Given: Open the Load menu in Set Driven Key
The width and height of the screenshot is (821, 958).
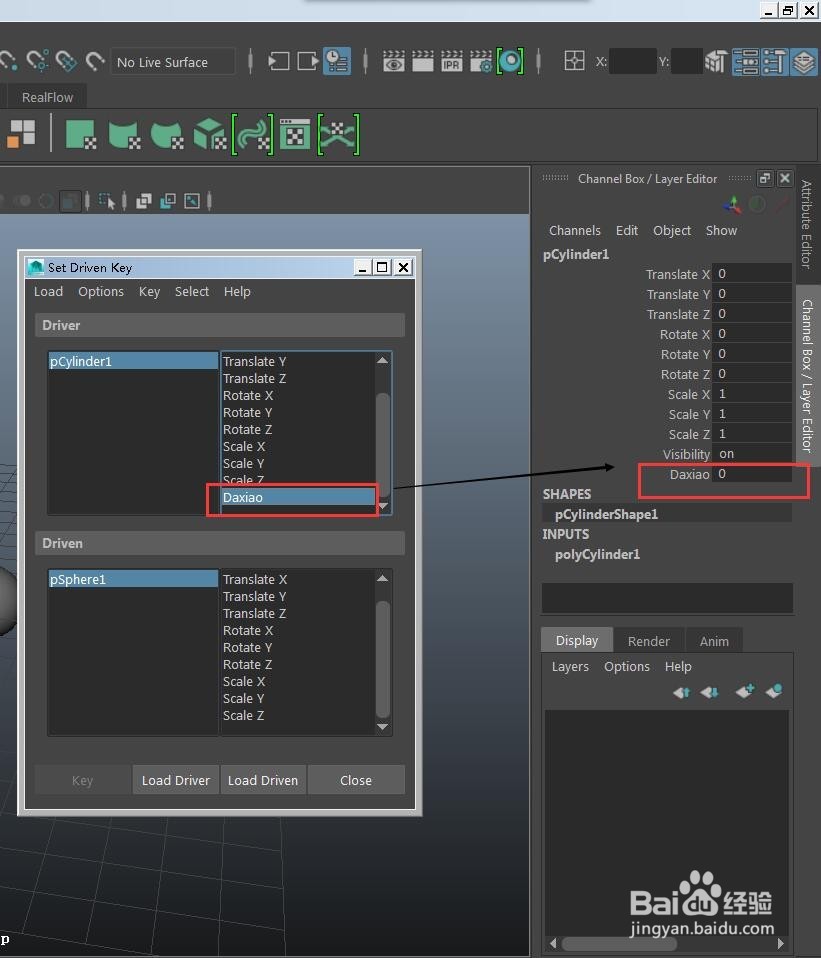Looking at the screenshot, I should coord(48,291).
